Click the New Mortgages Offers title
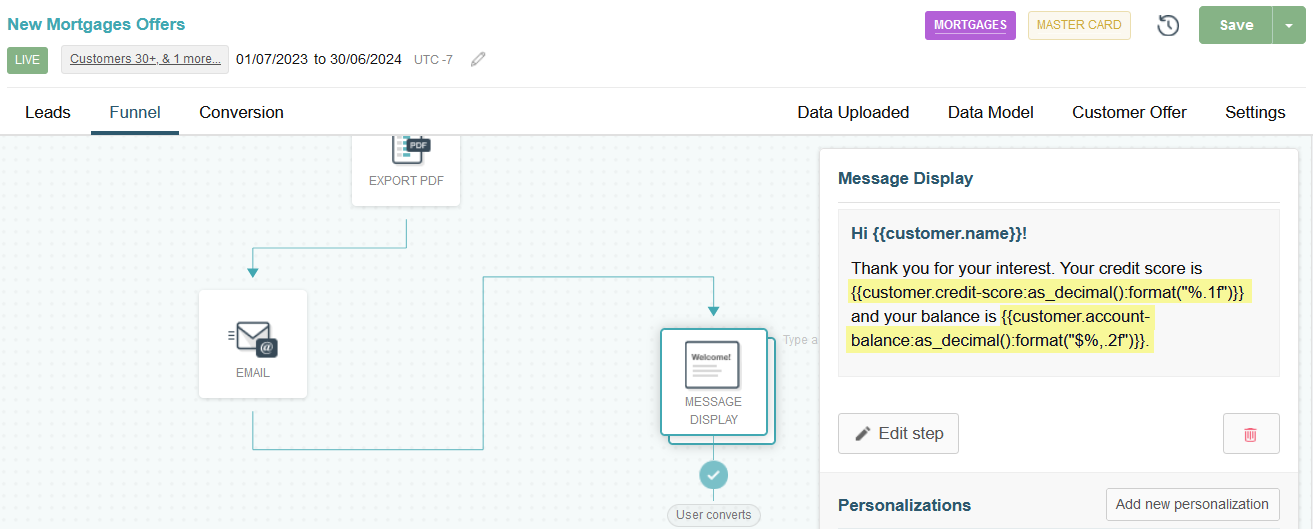The image size is (1313, 529). tap(96, 24)
